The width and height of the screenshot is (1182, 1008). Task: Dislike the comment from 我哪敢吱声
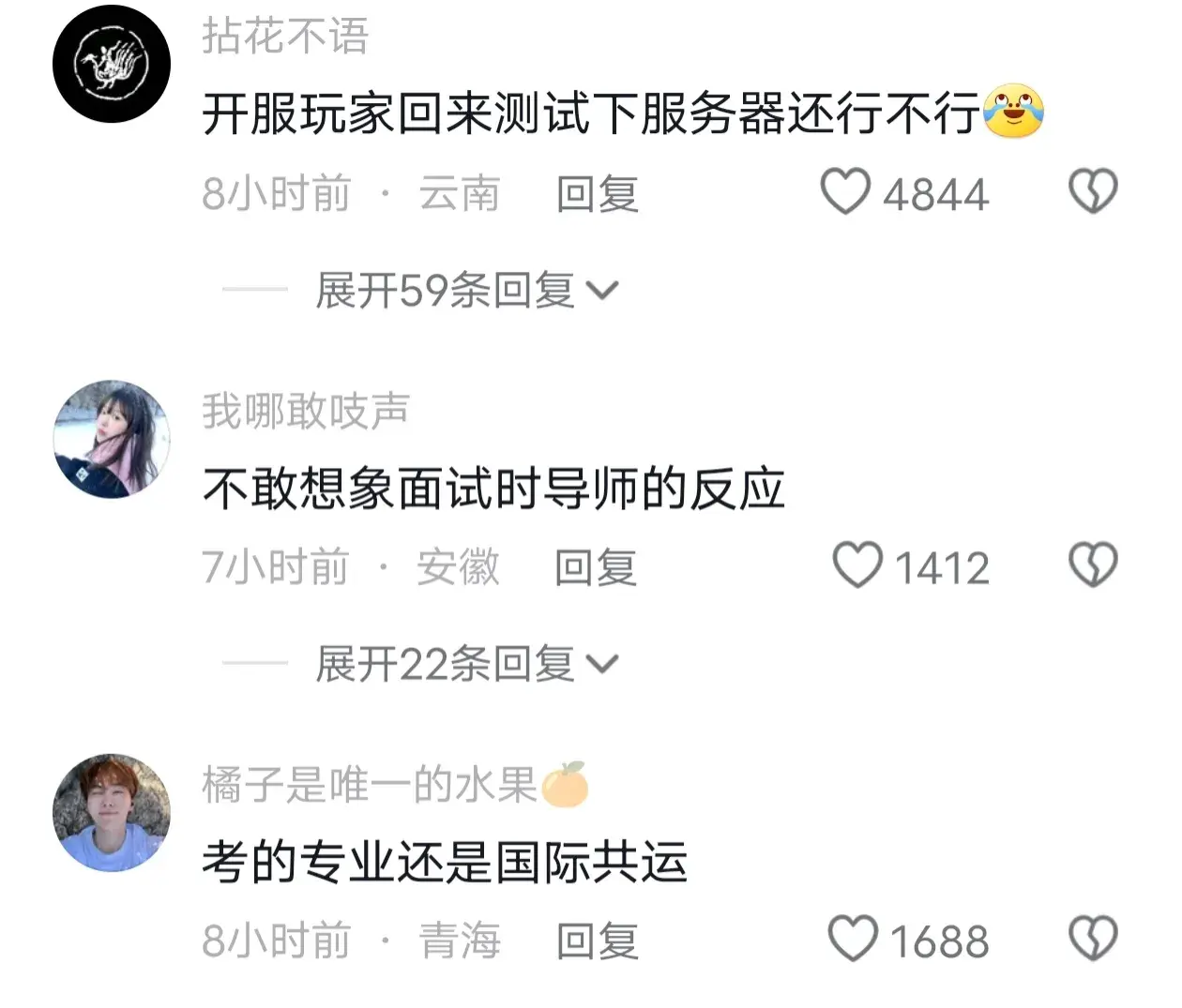1094,565
